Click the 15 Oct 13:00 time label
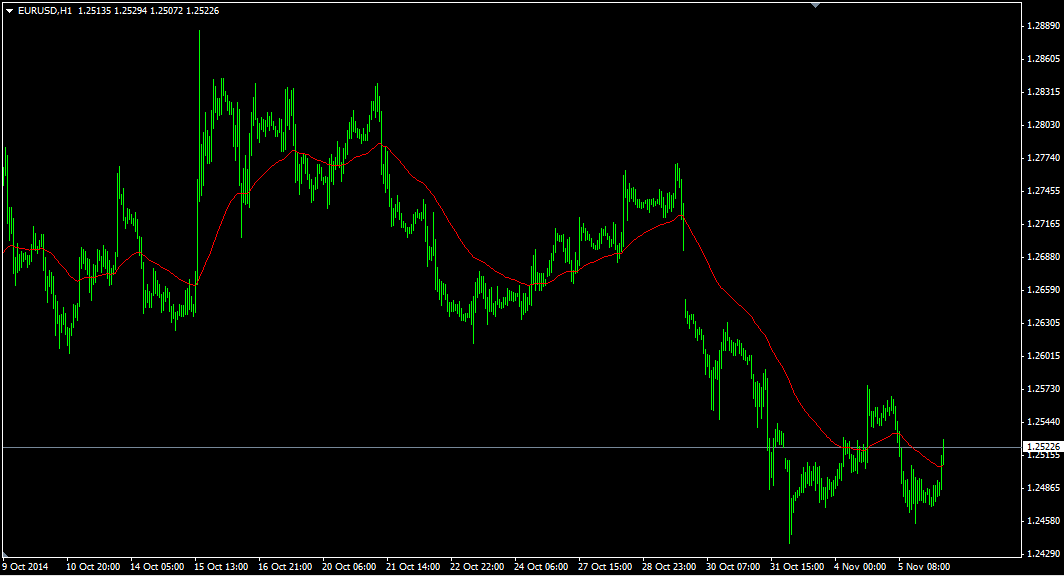 coord(221,567)
